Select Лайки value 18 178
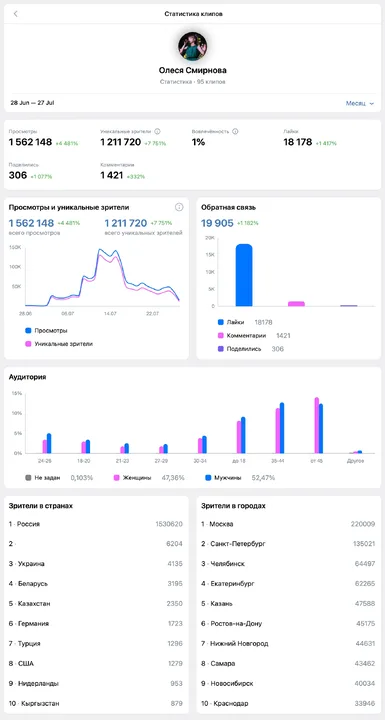The image size is (385, 720). [x=298, y=142]
